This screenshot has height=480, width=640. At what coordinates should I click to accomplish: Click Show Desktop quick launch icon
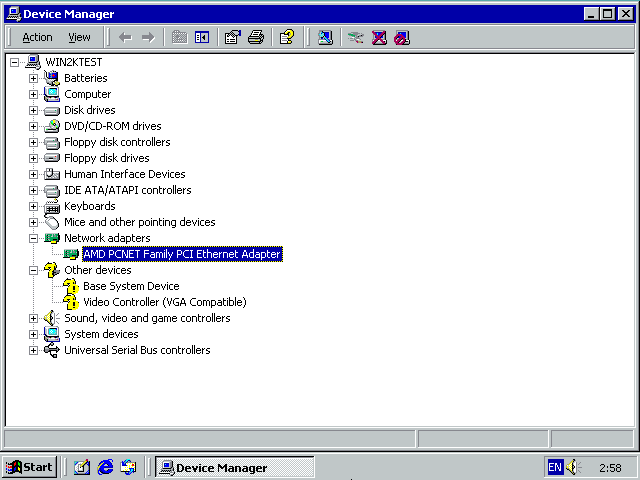[82, 467]
